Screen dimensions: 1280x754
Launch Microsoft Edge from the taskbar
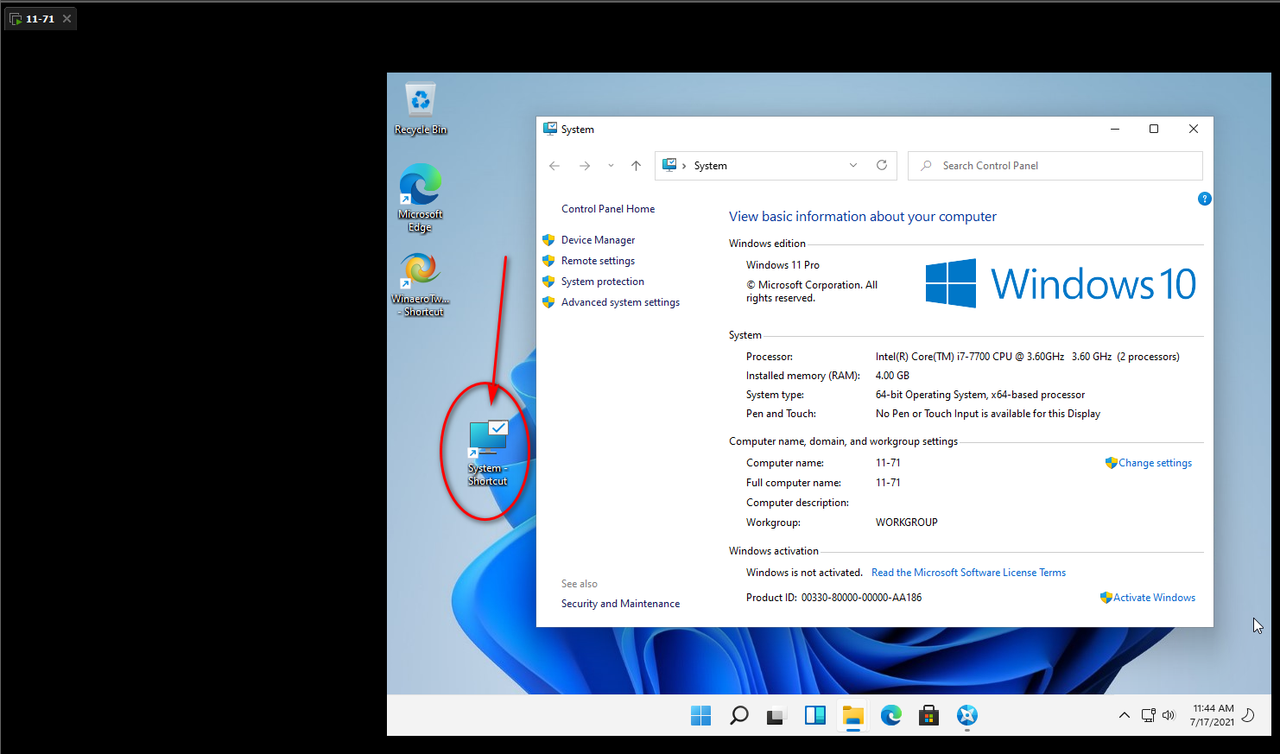[891, 715]
